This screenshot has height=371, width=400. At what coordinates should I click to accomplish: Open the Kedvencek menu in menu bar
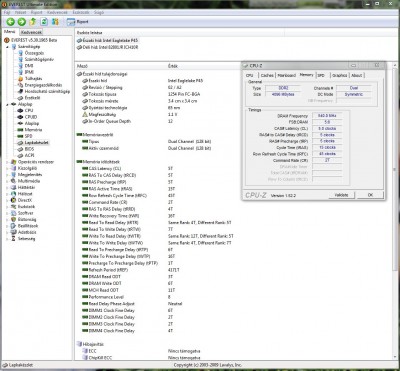pyautogui.click(x=57, y=12)
